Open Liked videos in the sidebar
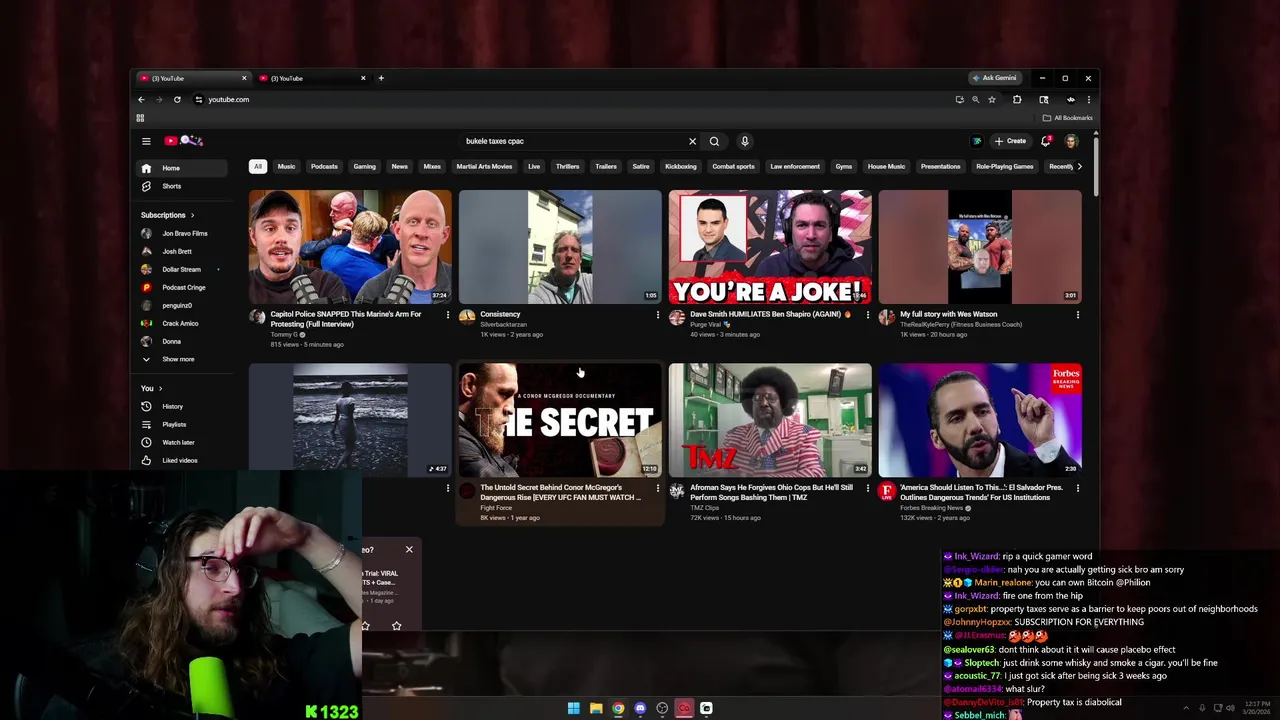Viewport: 1280px width, 720px height. (180, 460)
